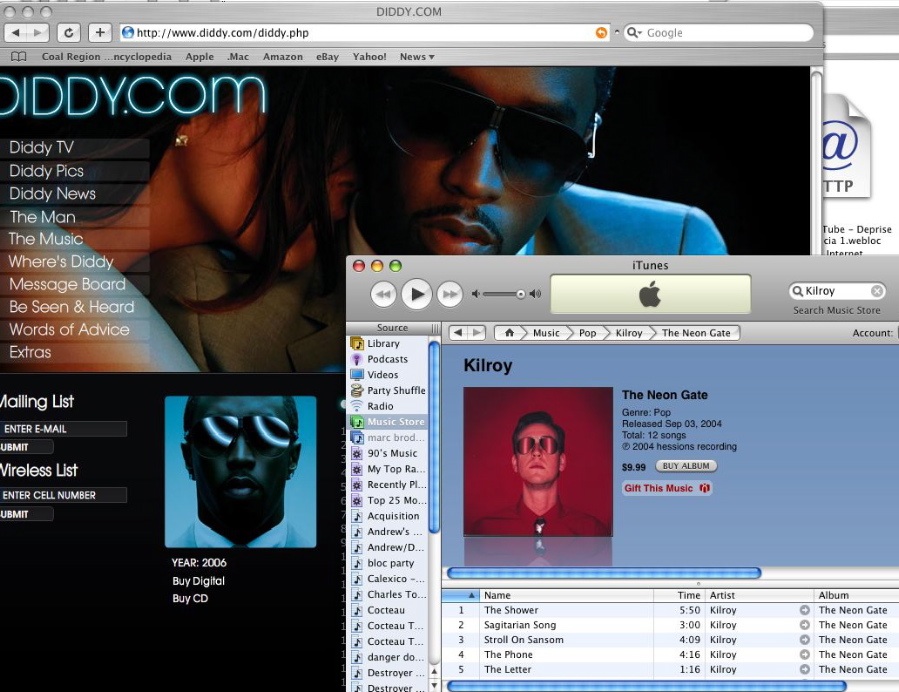Viewport: 899px width, 692px height.
Task: Click the BUY ALBUM button
Action: [x=686, y=466]
